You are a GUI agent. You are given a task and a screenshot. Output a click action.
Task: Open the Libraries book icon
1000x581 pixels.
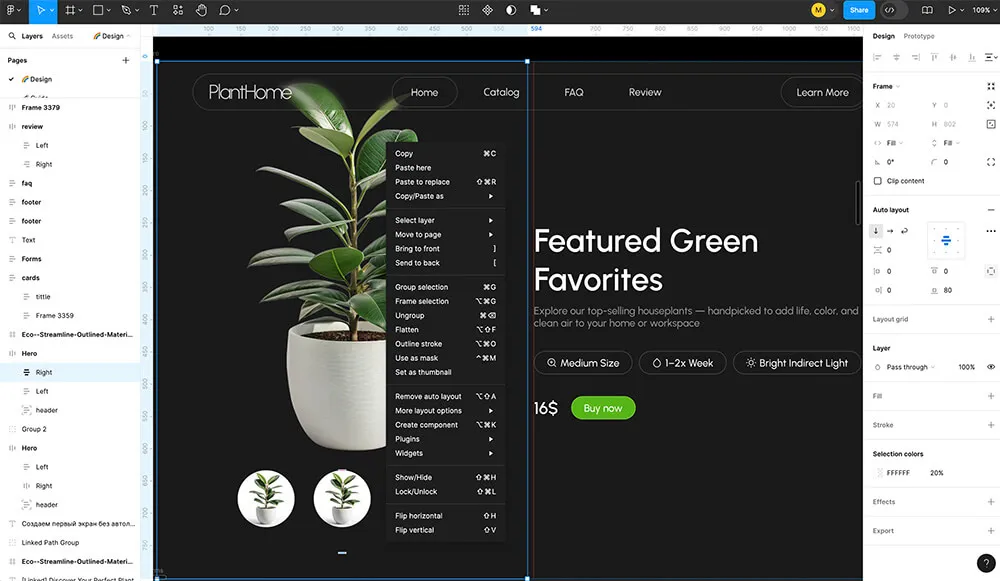(x=927, y=10)
